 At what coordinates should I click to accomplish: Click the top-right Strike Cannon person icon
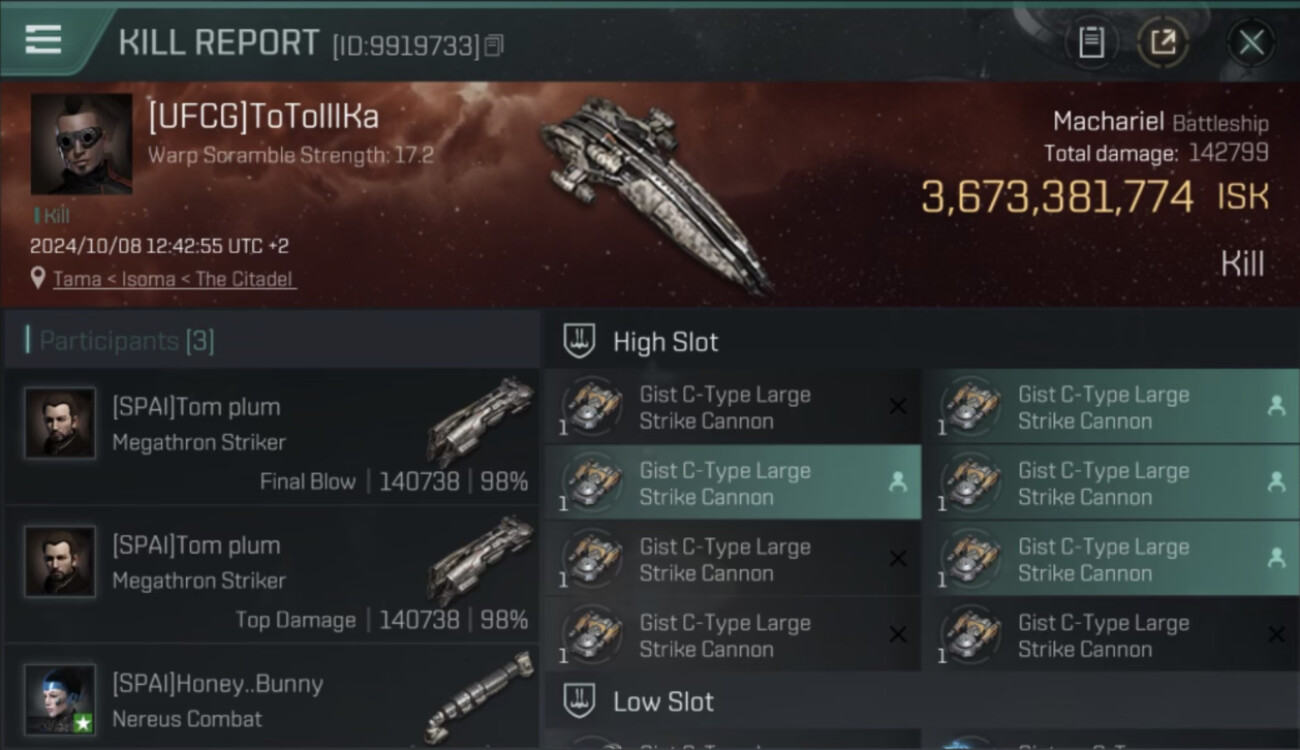pos(1276,405)
